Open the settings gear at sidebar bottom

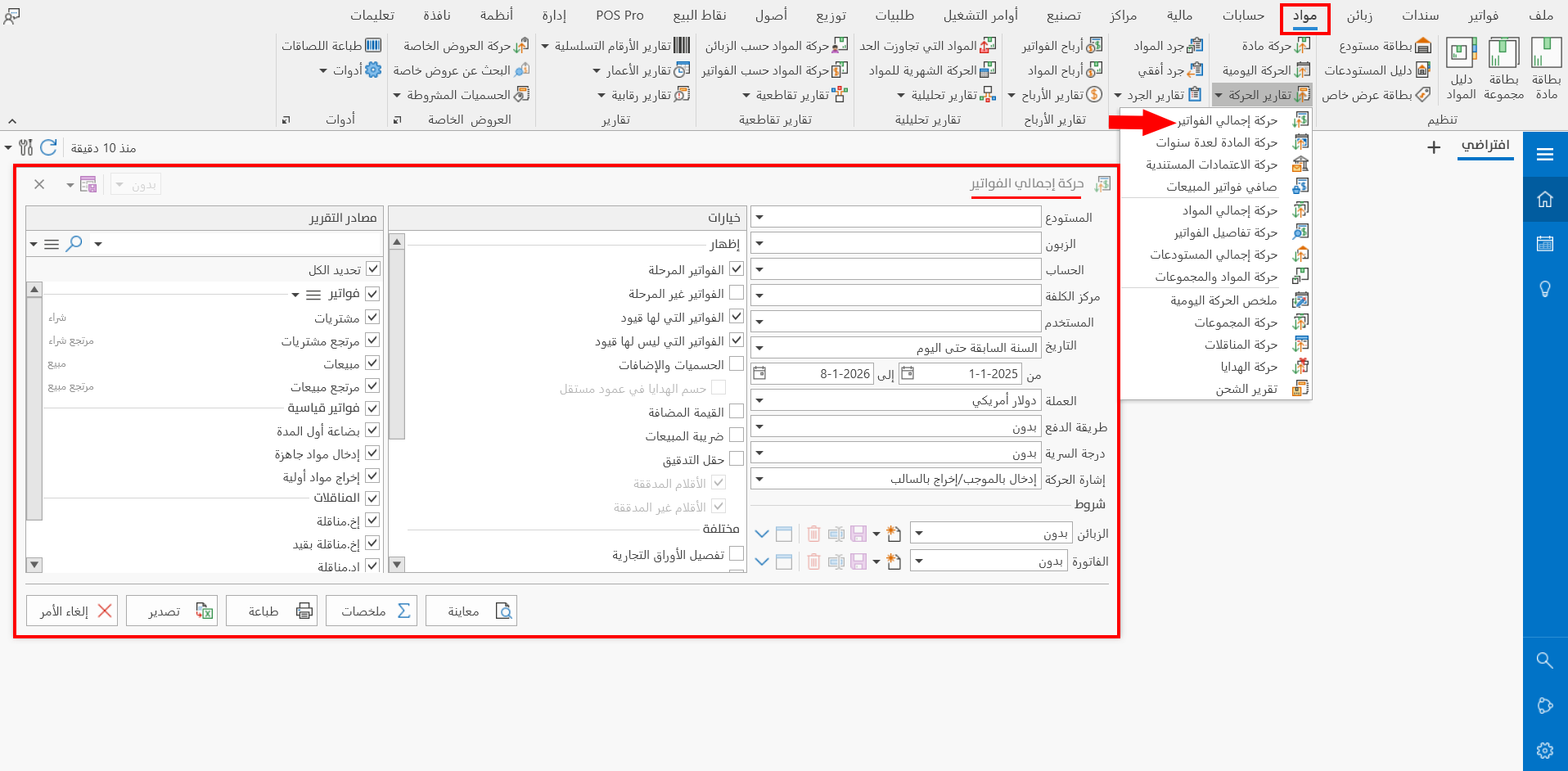(x=1545, y=751)
